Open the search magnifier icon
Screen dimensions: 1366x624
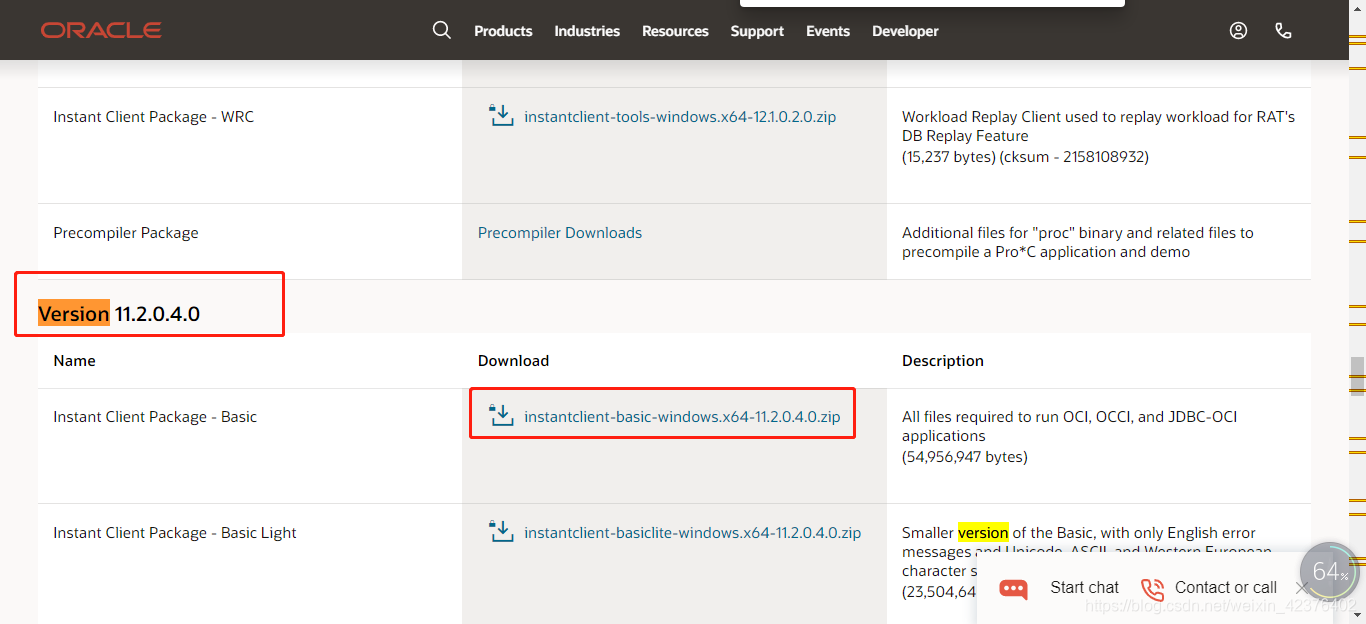(x=442, y=30)
